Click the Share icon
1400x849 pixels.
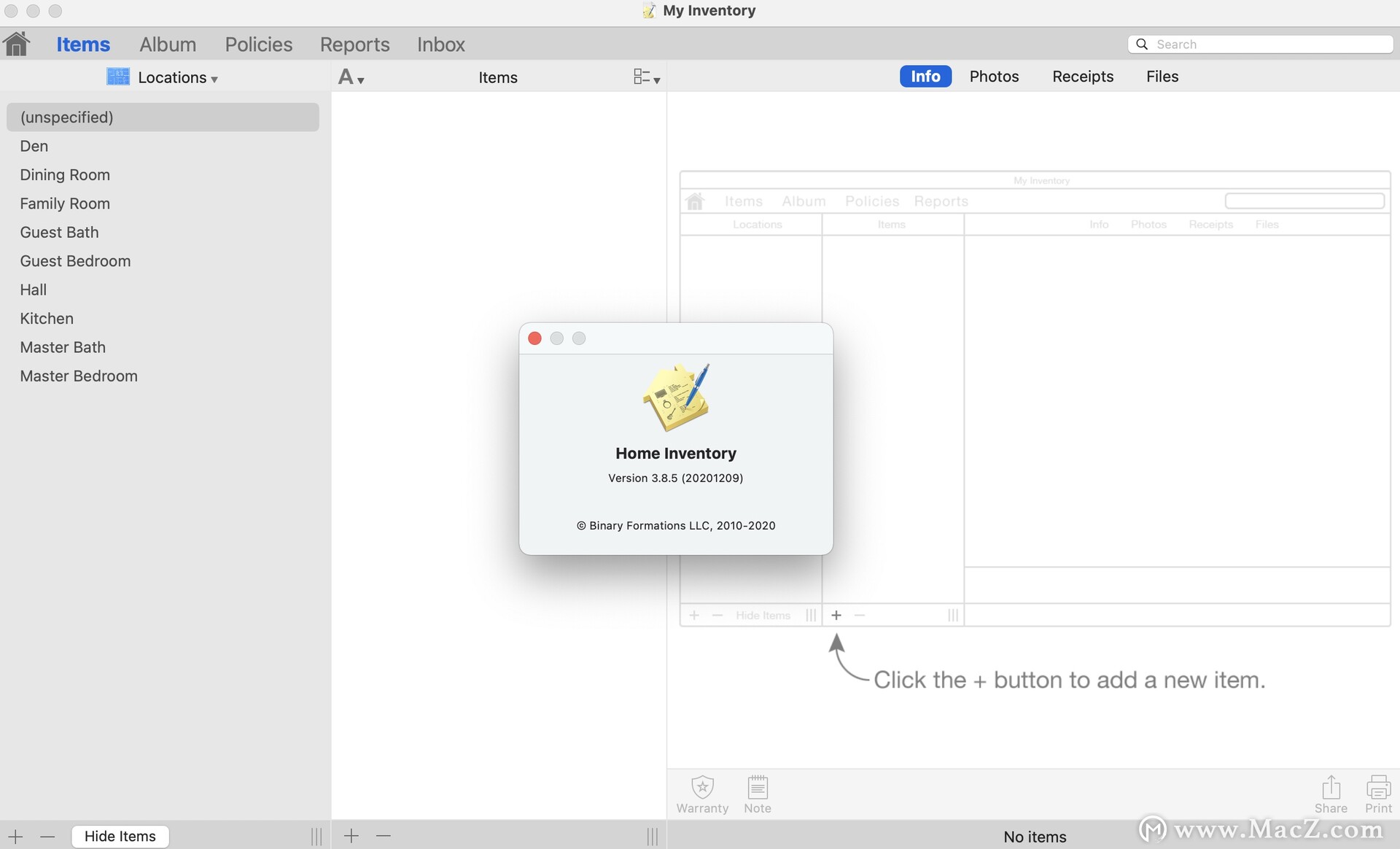[1331, 794]
